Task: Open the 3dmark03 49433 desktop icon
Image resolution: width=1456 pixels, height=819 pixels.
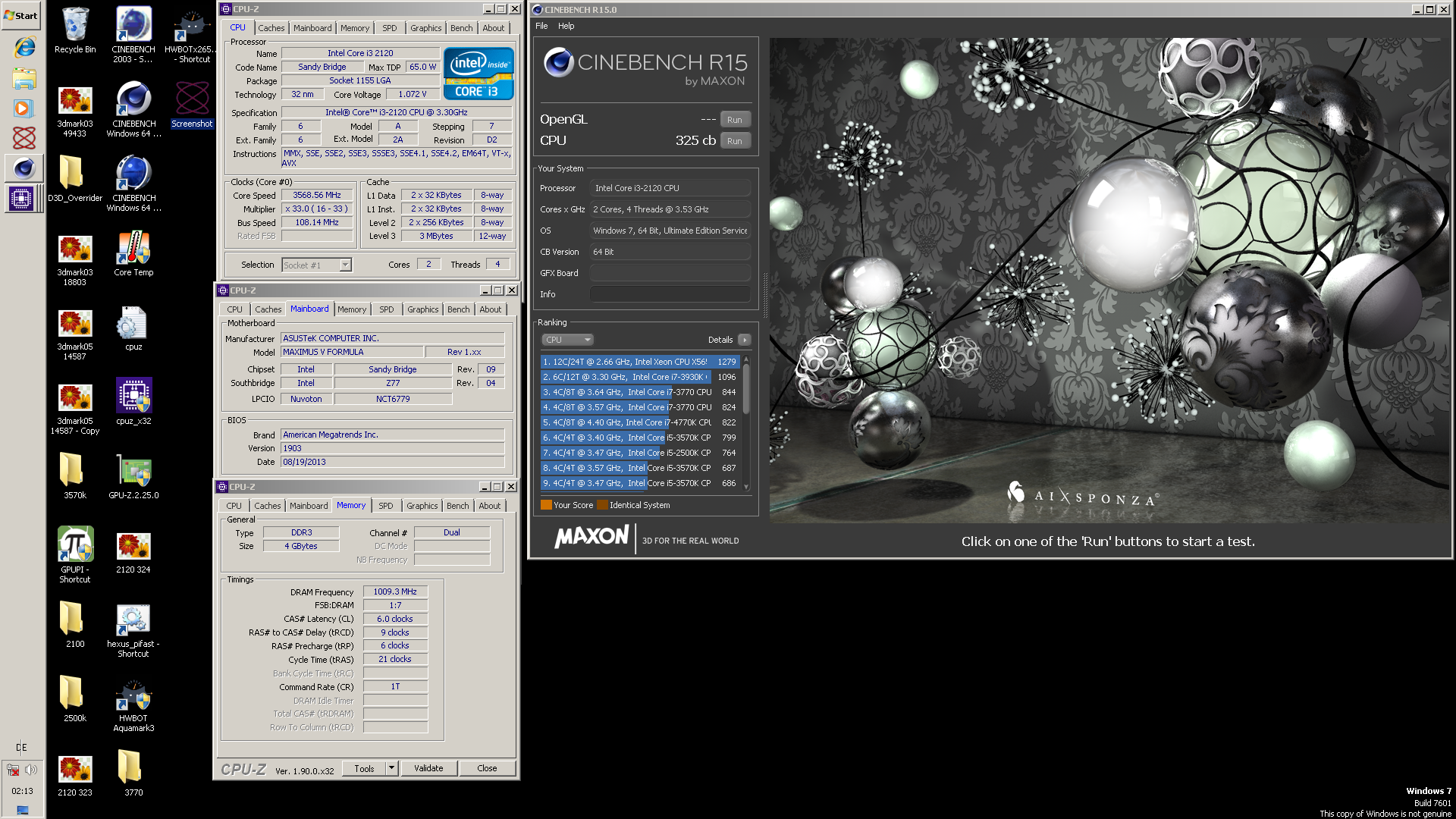Action: [x=75, y=110]
